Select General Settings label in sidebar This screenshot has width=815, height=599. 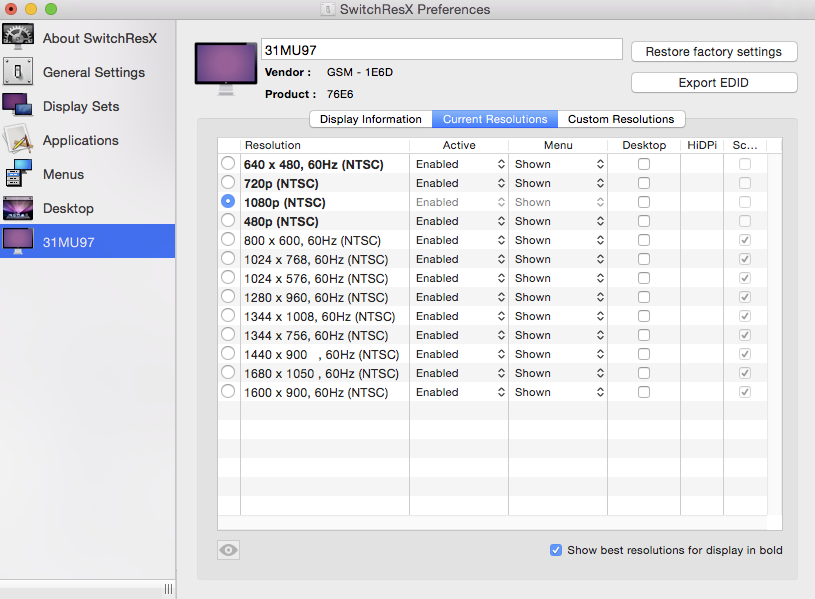click(94, 72)
